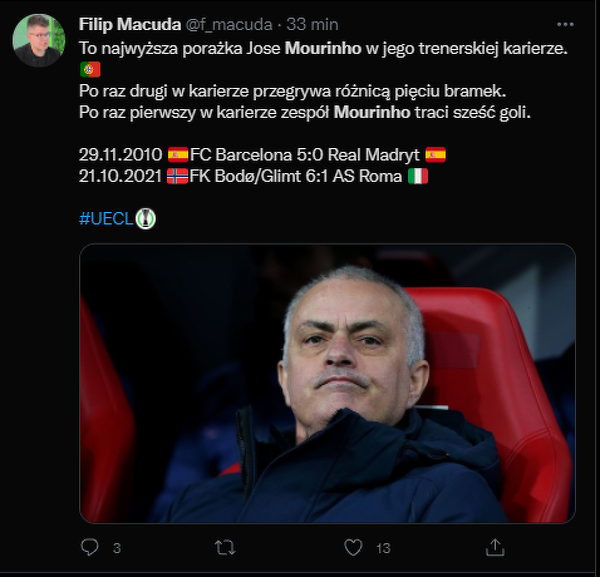Click the '33 min' timestamp

pos(315,24)
